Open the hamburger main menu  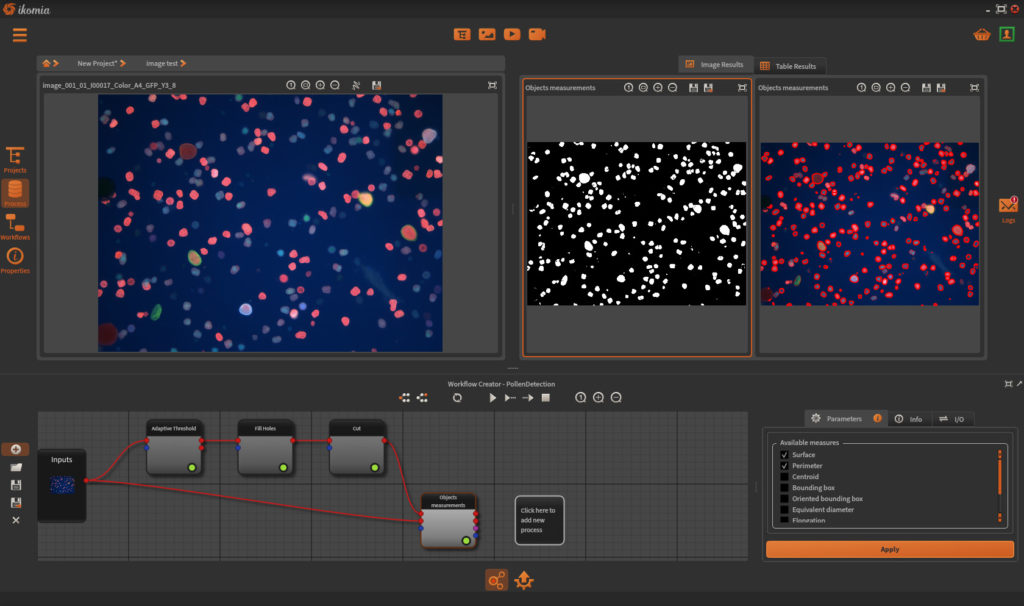coord(20,35)
